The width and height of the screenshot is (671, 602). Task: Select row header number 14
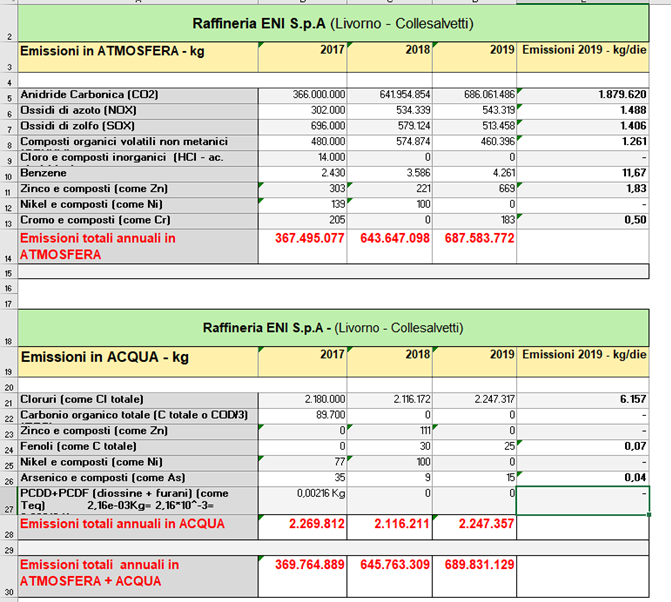[9, 246]
